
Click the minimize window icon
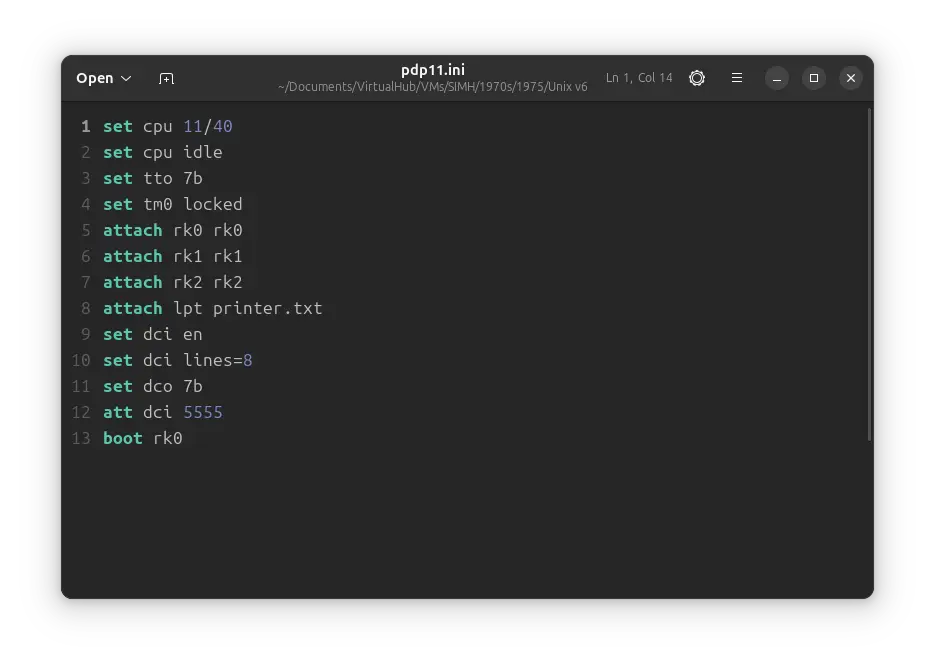click(x=777, y=78)
